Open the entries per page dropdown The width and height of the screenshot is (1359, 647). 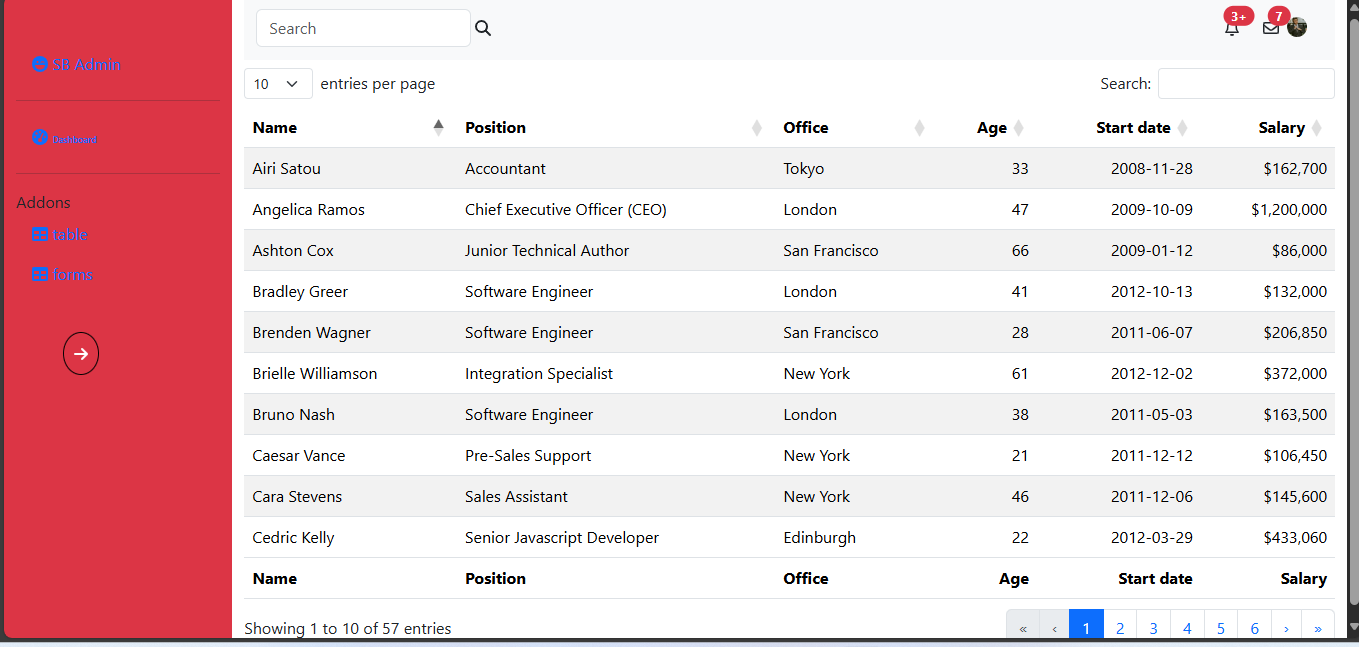[278, 84]
